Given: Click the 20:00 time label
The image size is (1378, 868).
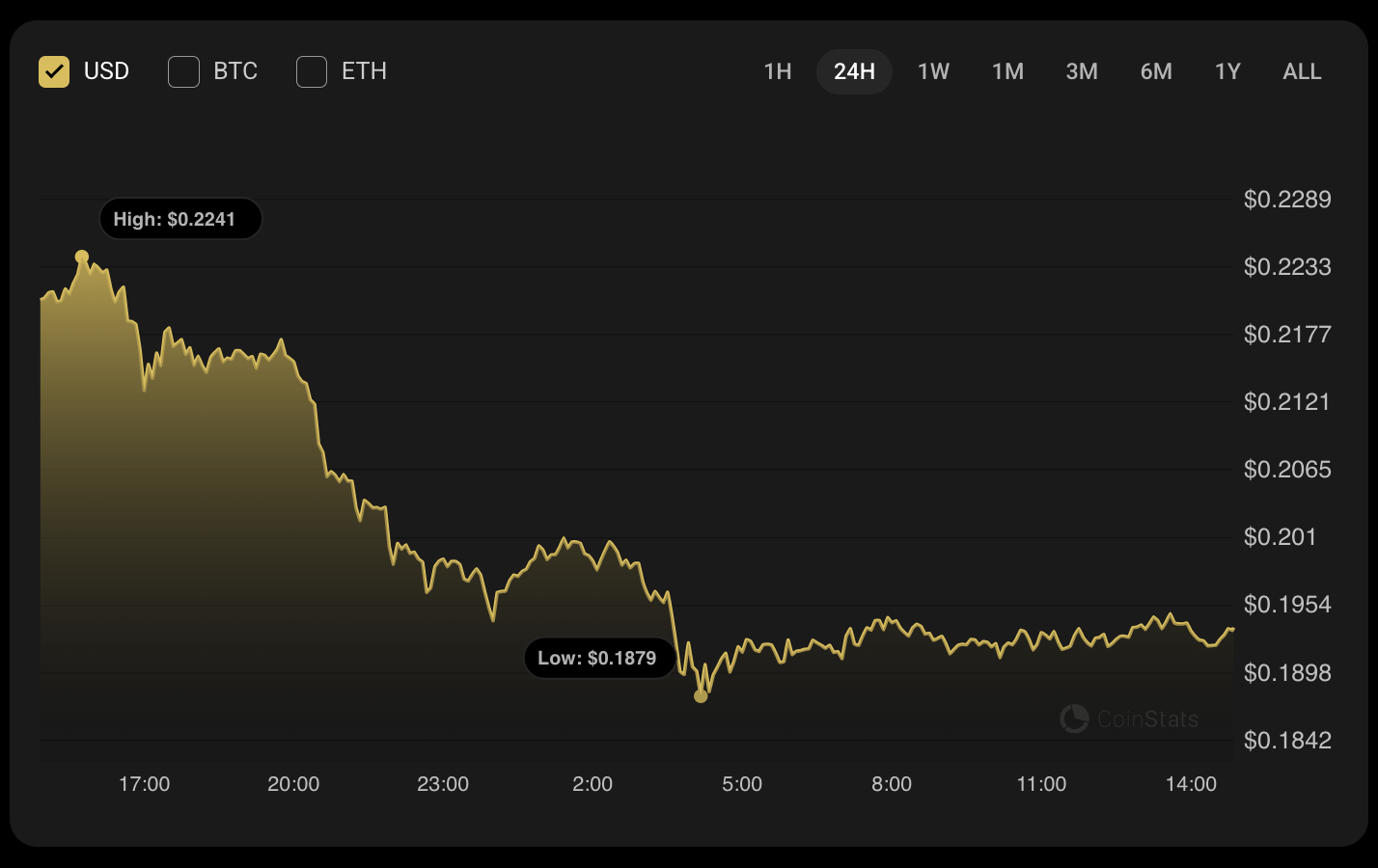Looking at the screenshot, I should click(293, 784).
